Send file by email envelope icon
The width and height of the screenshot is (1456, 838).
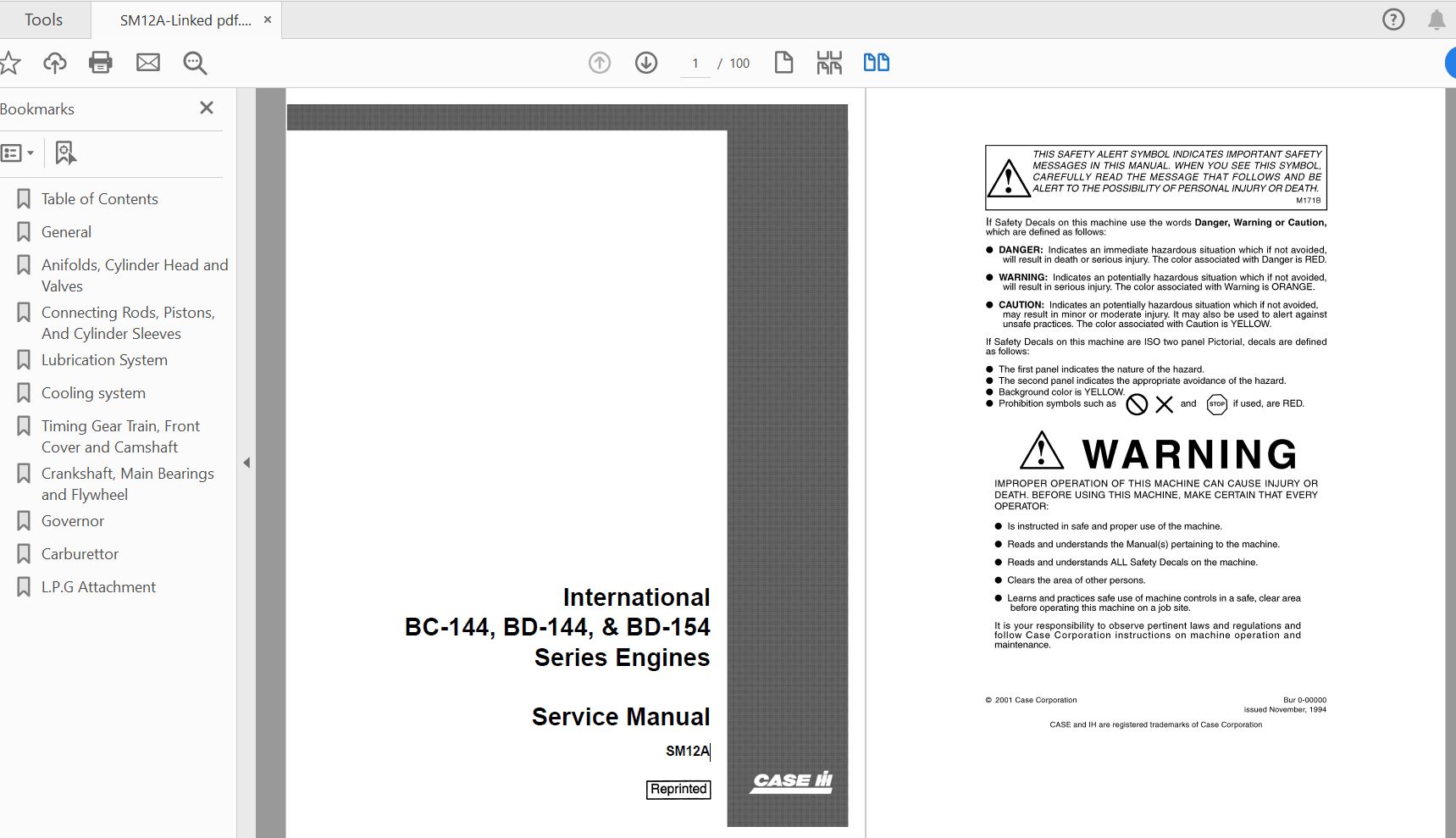point(148,63)
